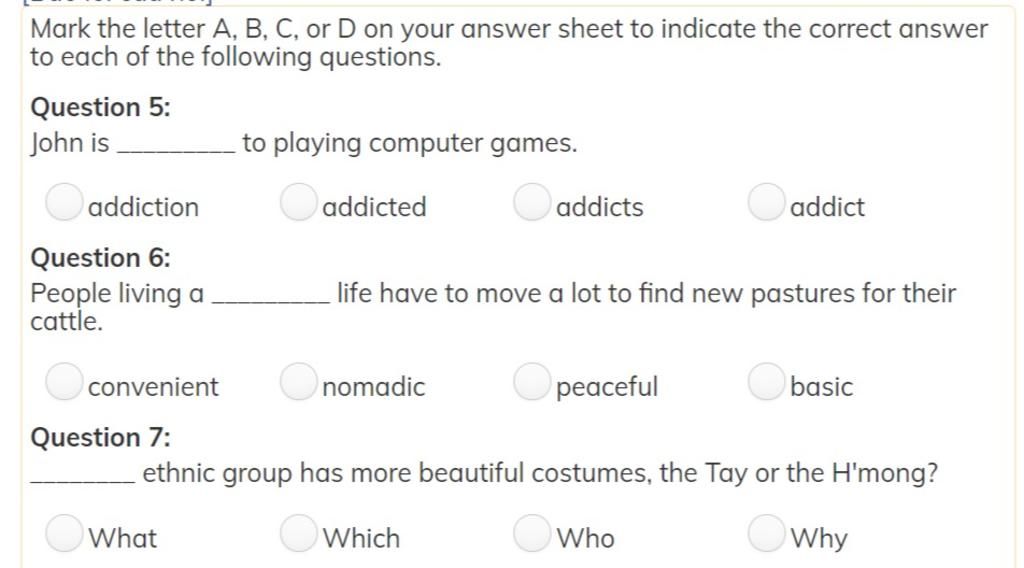Click the 'Mark the letter A, B, C' instructions
Image resolution: width=1024 pixels, height=568 pixels.
(x=509, y=43)
